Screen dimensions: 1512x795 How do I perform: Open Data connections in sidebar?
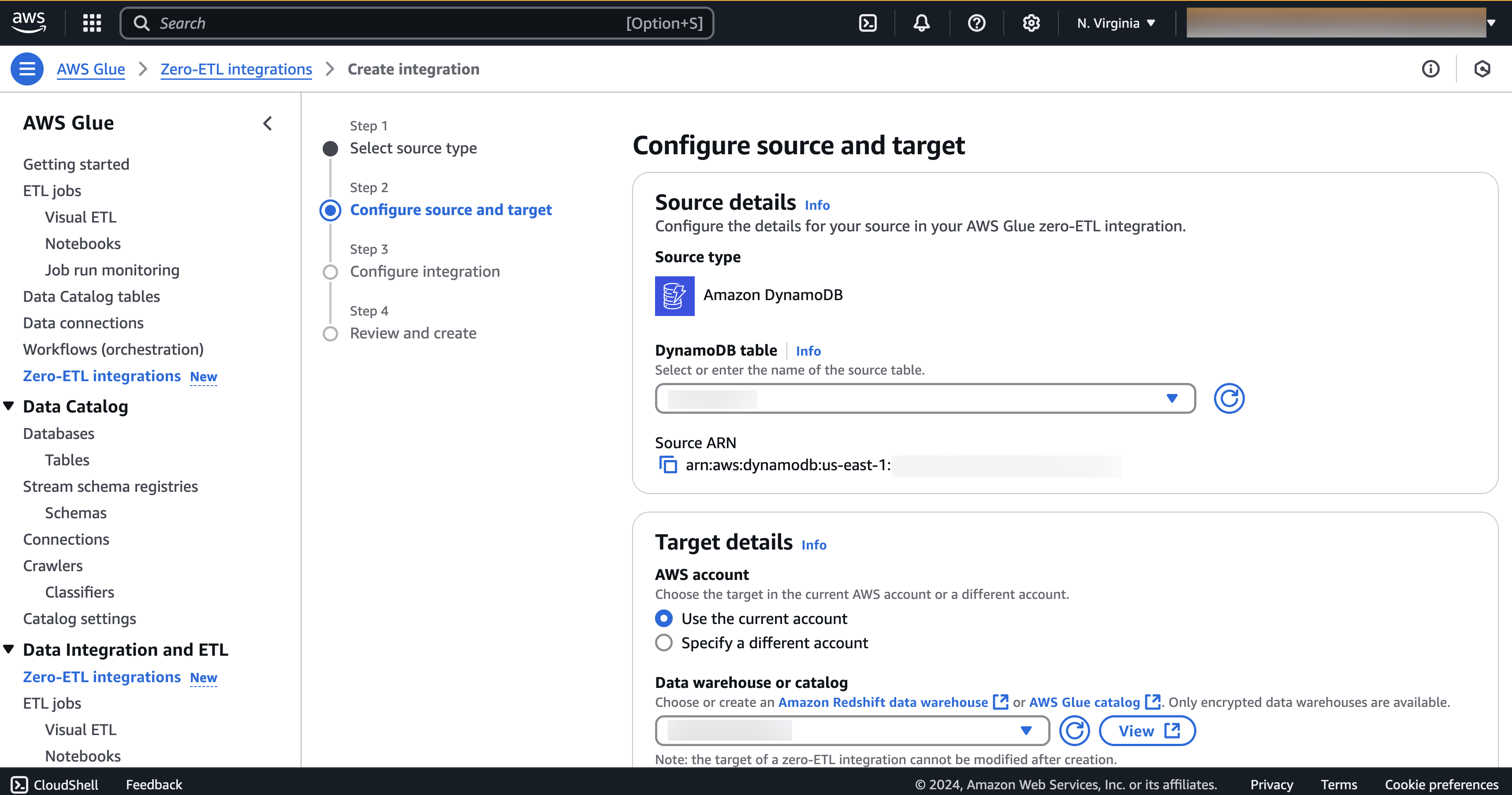83,323
